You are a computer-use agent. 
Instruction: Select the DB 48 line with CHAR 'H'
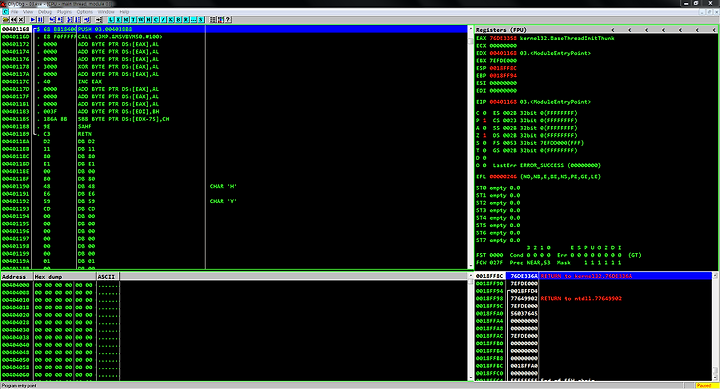(x=234, y=186)
